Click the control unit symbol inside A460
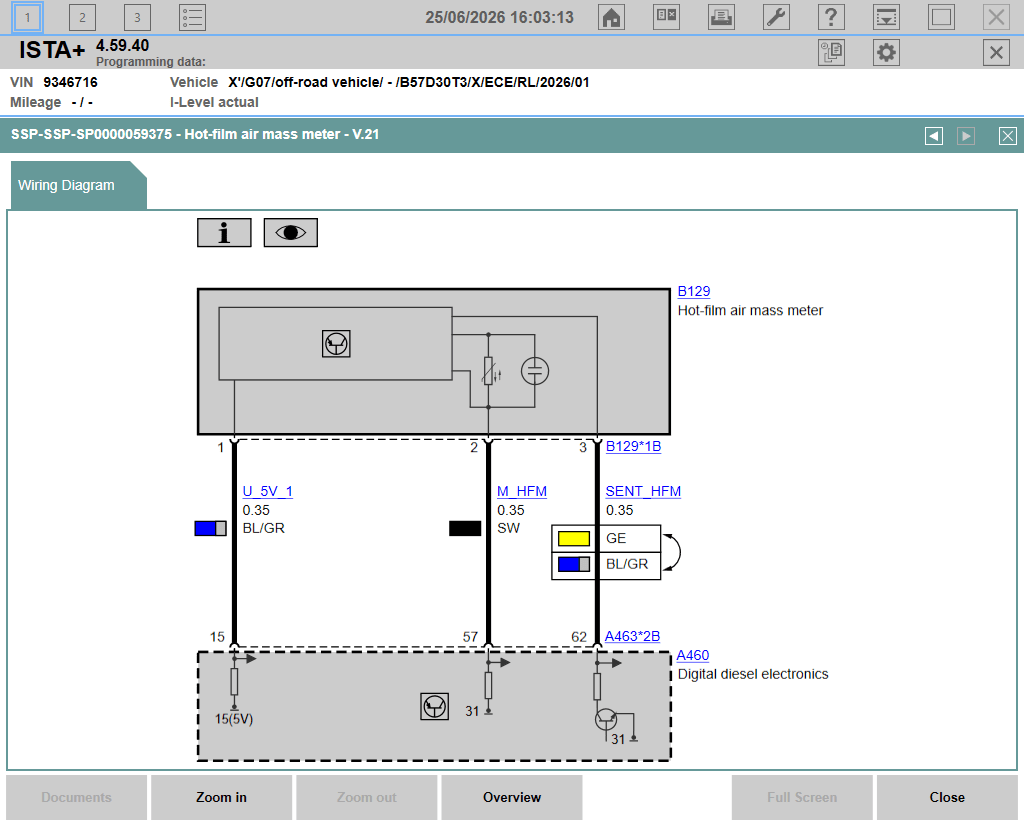 [x=434, y=707]
